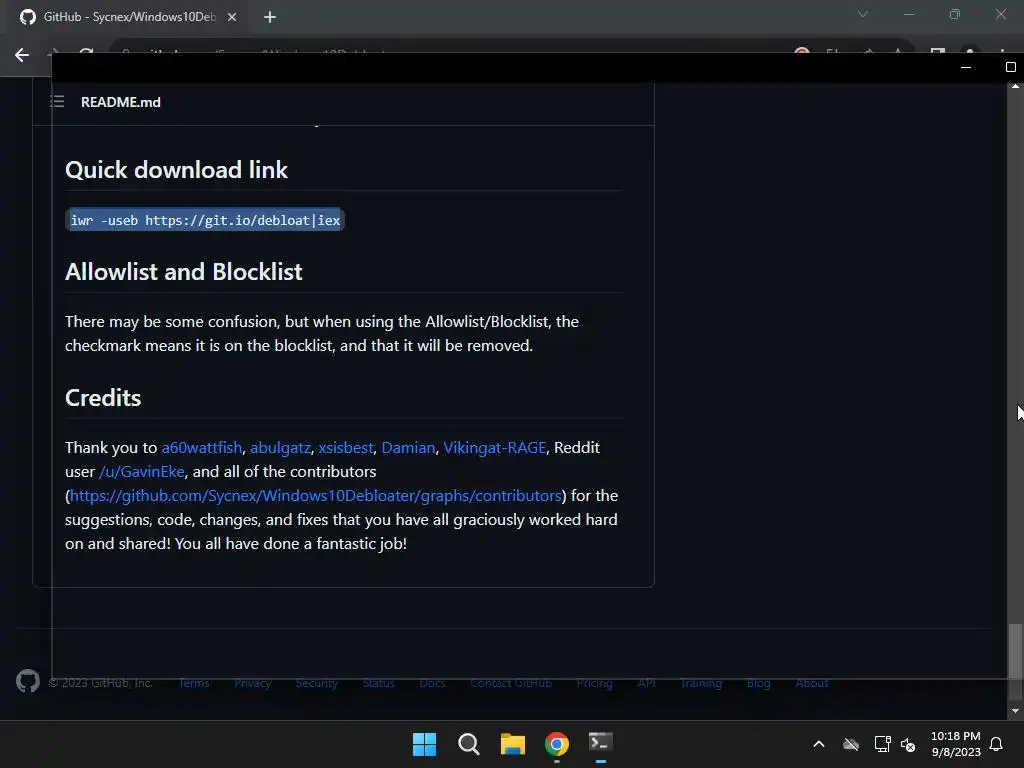Click the Quick download link heading

tap(176, 170)
